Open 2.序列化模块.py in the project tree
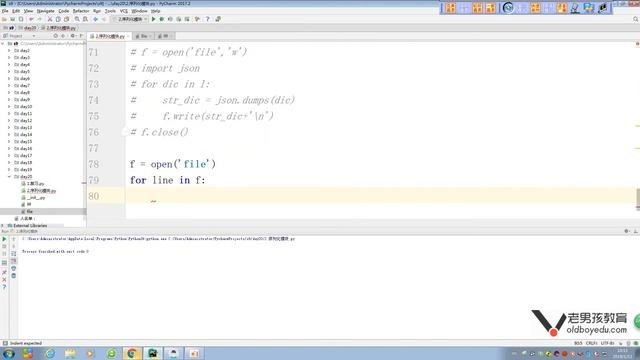This screenshot has width=640, height=360. click(x=39, y=191)
